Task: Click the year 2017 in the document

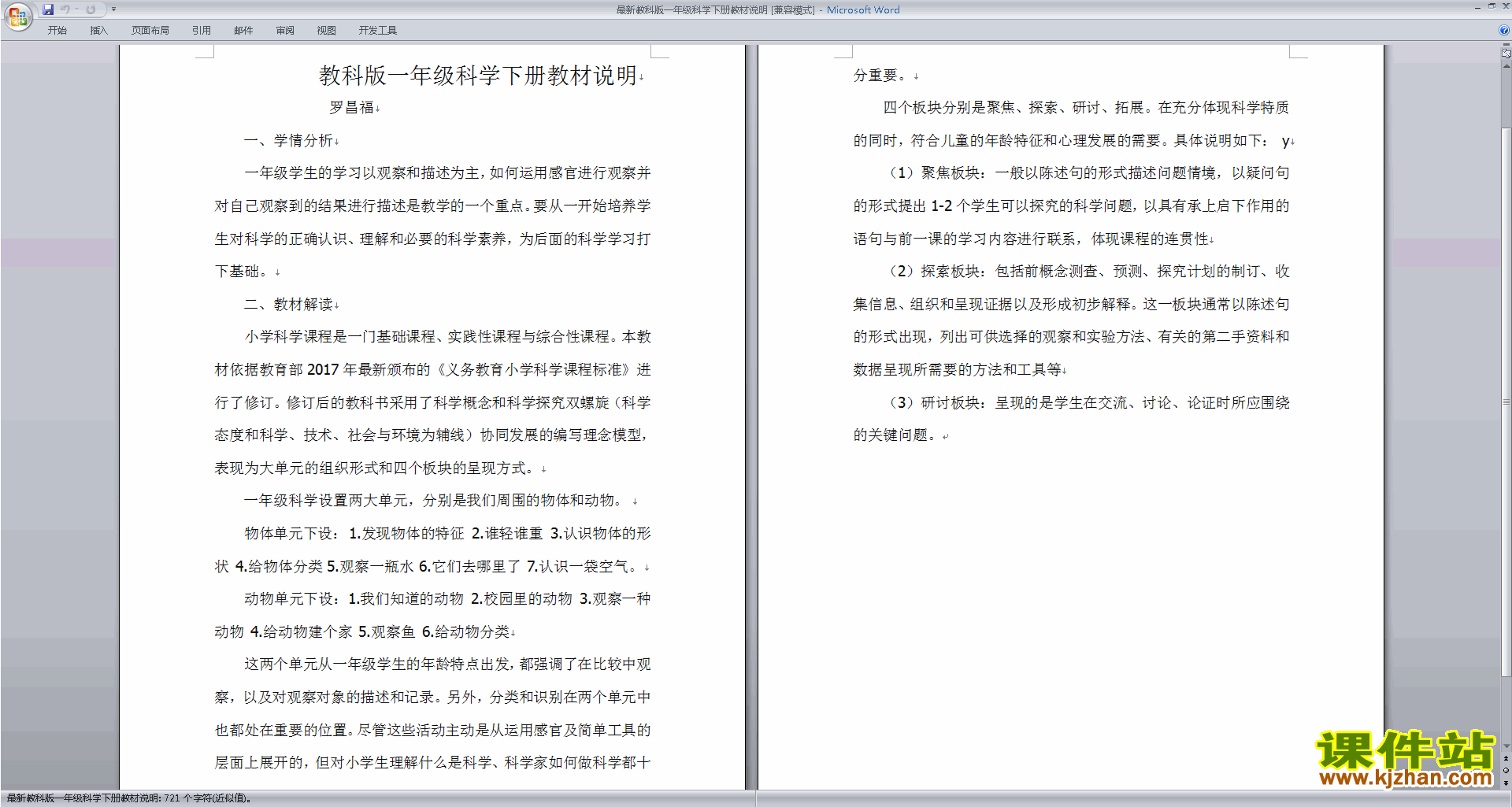Action: pos(323,370)
